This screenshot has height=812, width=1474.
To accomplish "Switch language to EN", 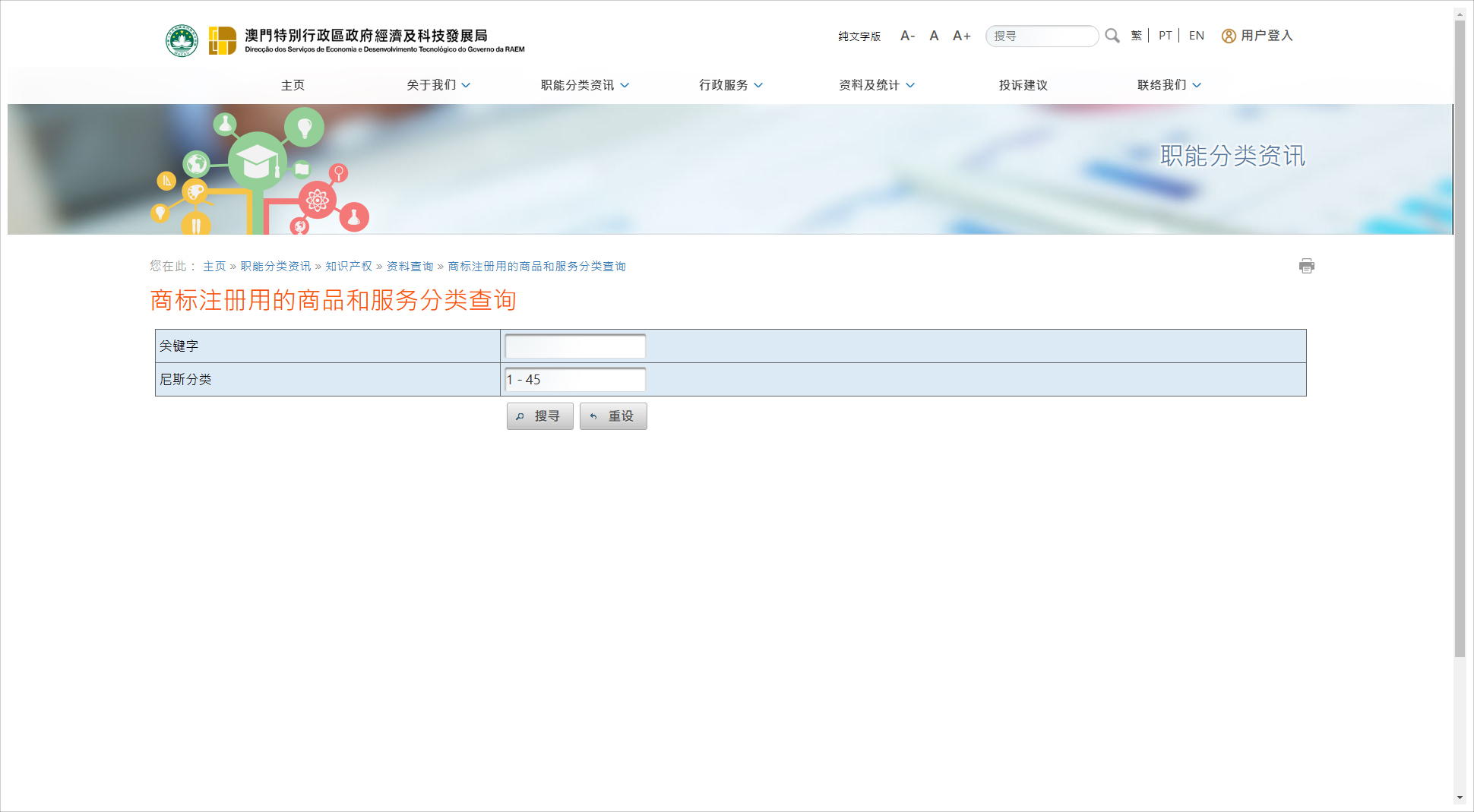I will coord(1196,36).
